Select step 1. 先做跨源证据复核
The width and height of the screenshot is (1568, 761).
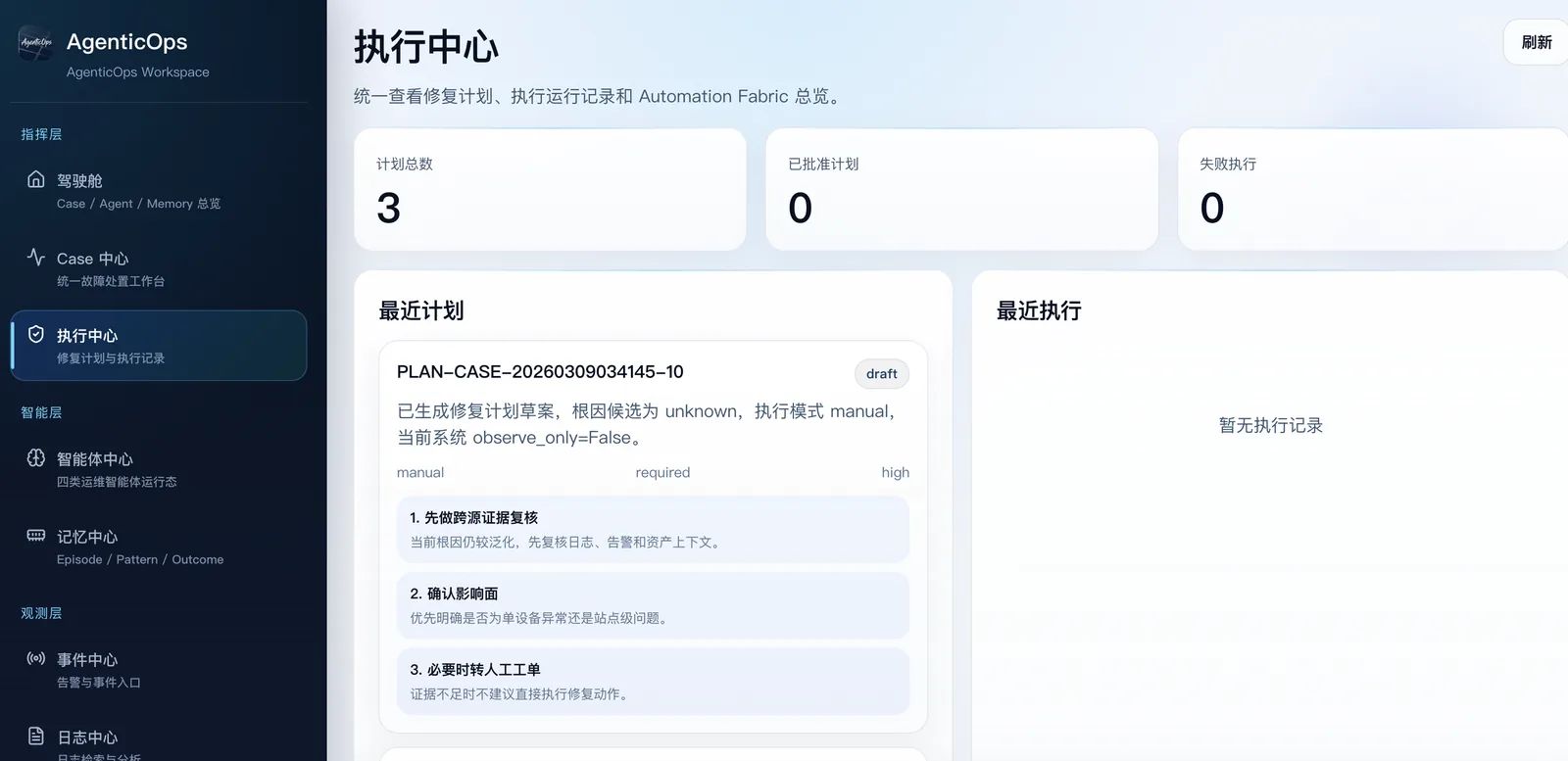[x=653, y=529]
